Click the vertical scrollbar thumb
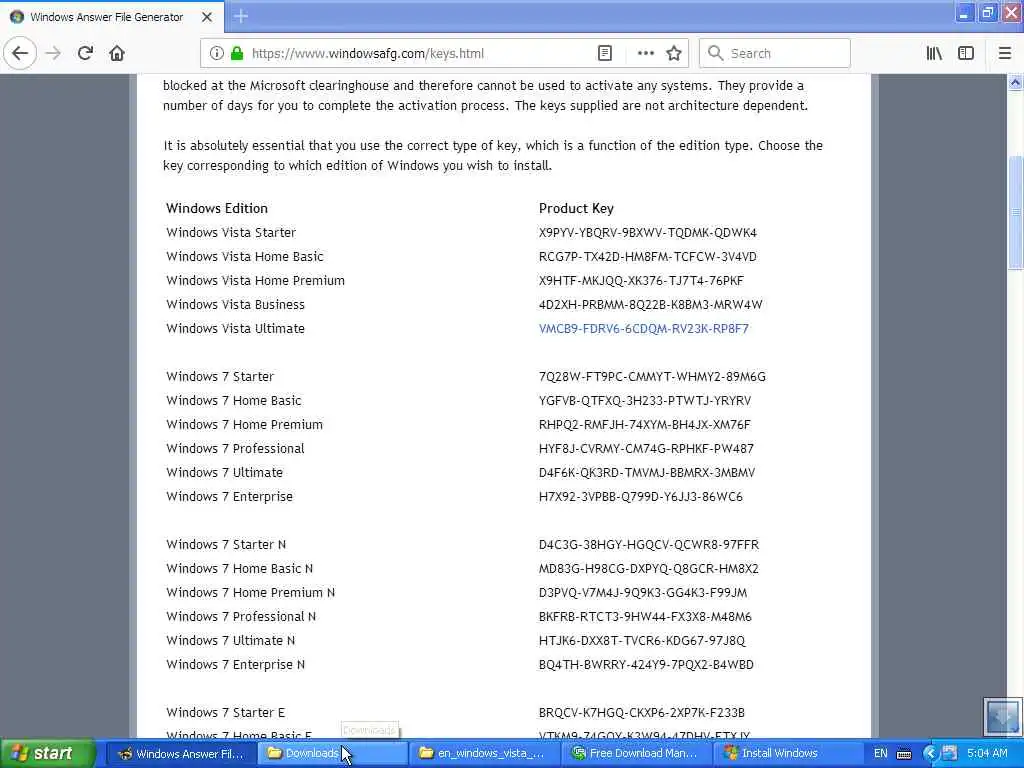 (1015, 212)
